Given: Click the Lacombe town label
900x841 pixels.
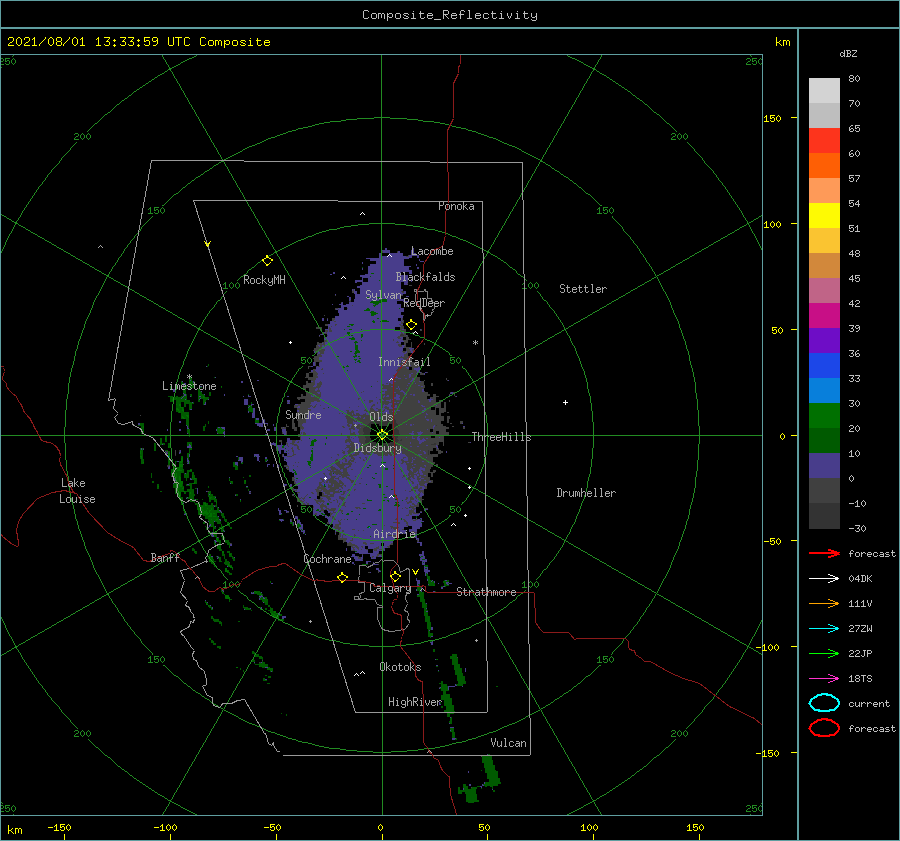Looking at the screenshot, I should point(432,251).
